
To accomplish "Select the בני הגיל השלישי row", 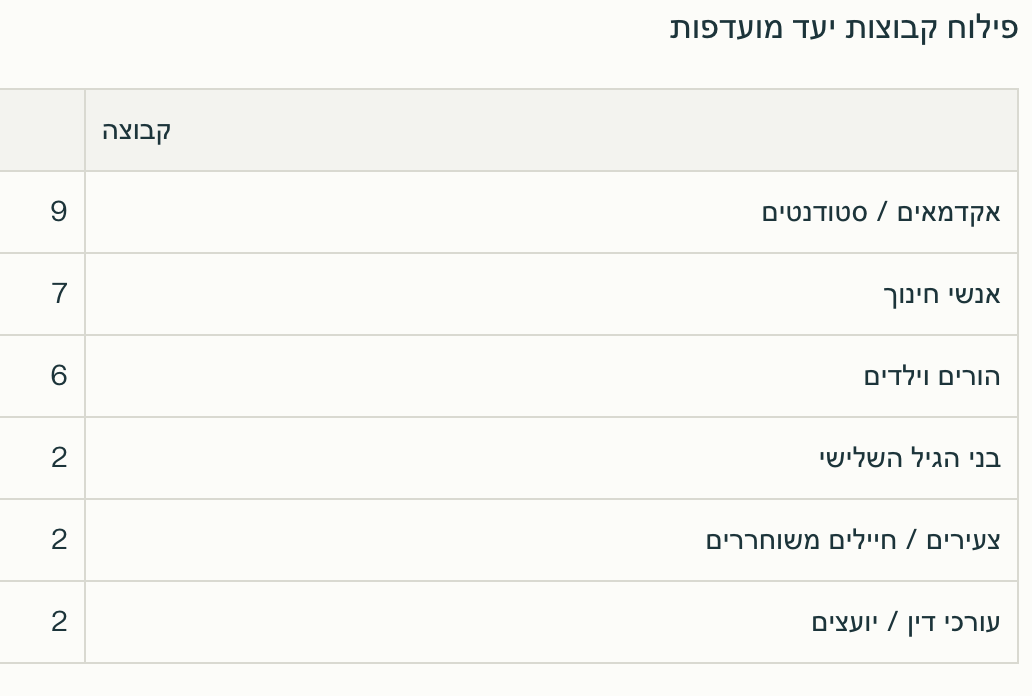I will pyautogui.click(x=509, y=458).
